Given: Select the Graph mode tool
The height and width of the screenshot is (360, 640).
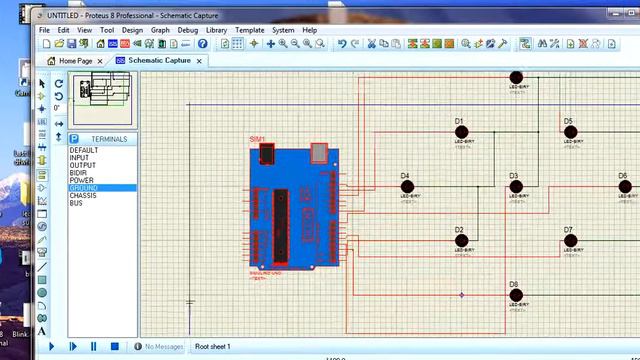Looking at the screenshot, I should point(42,201).
